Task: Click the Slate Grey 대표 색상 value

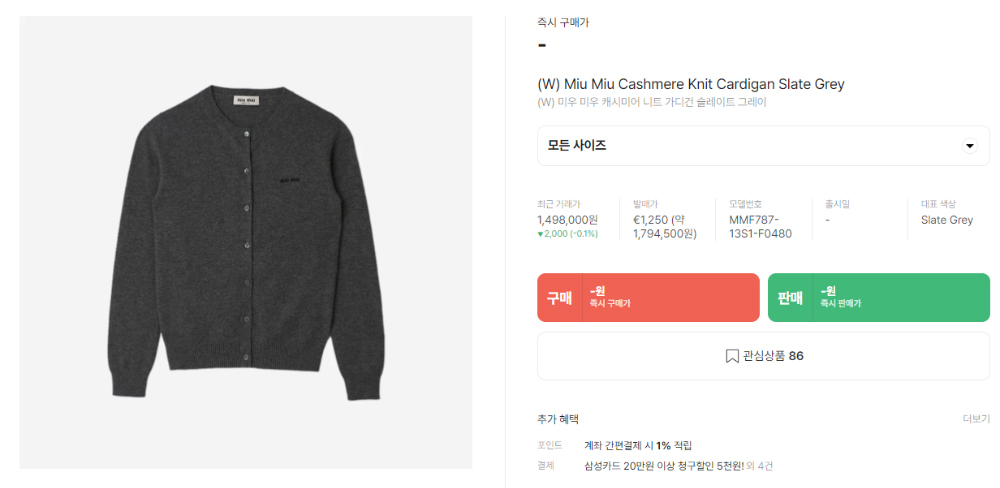Action: (x=947, y=220)
